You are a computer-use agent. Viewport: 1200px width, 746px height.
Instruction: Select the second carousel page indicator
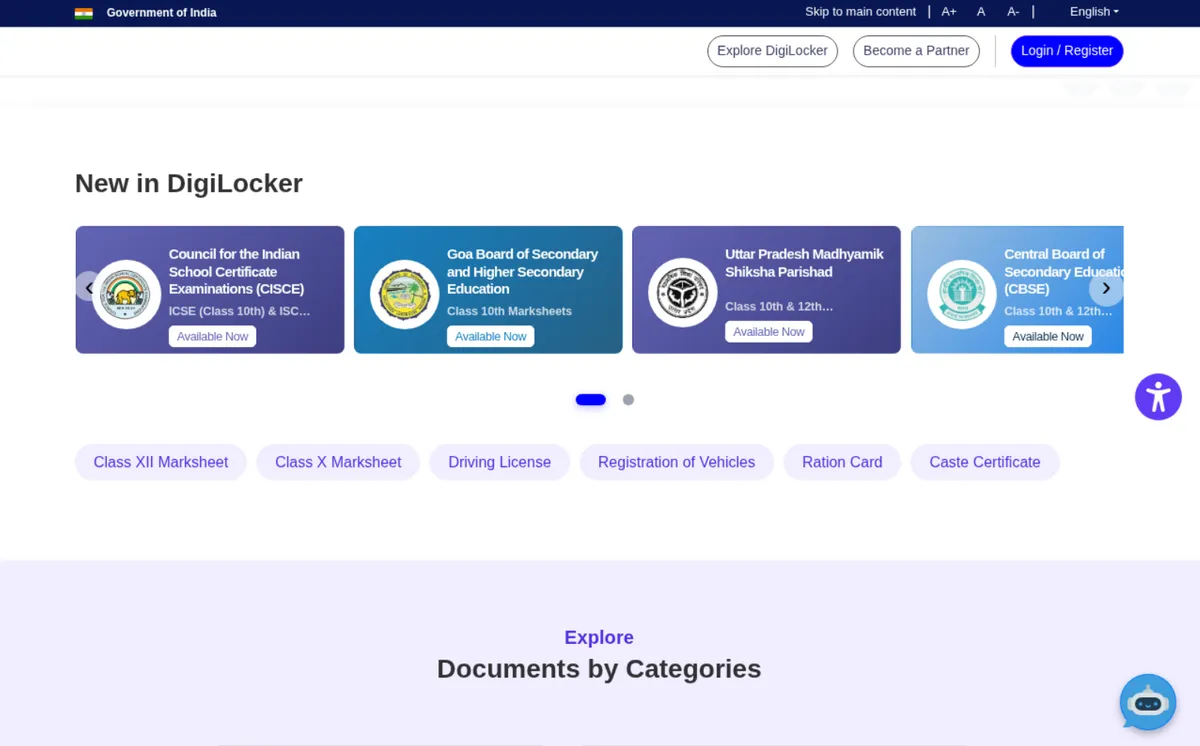(x=628, y=400)
